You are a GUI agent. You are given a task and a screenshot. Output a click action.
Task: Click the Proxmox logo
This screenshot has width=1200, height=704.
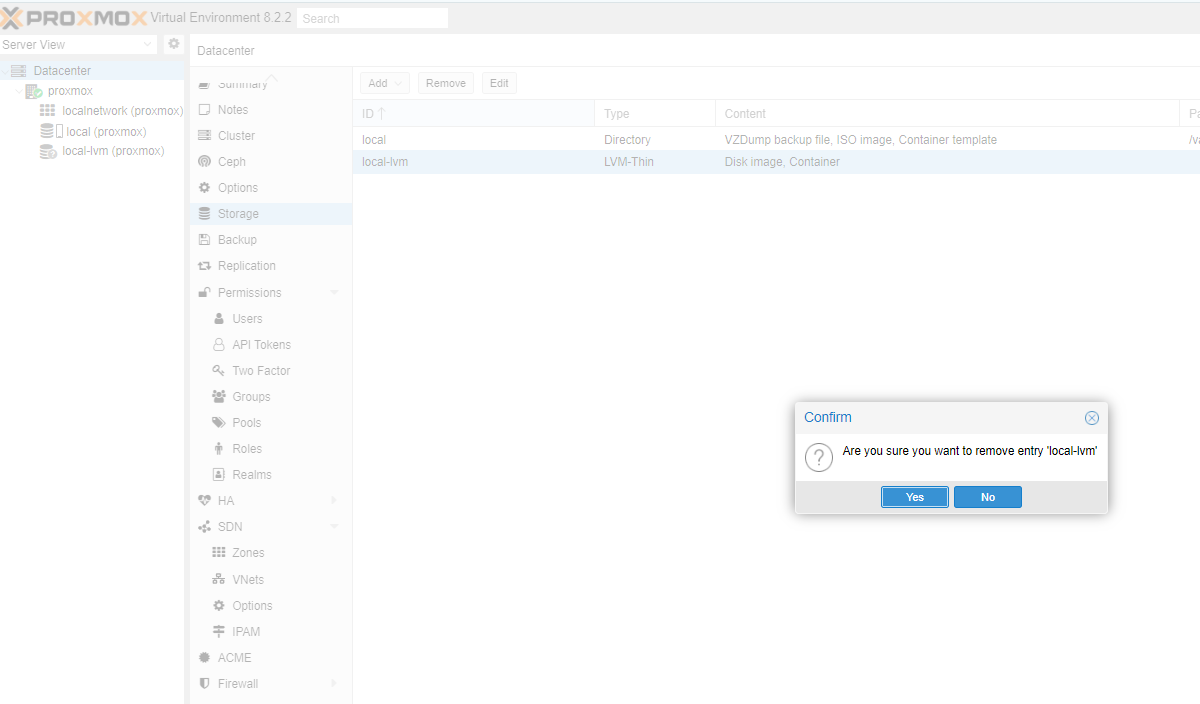click(x=74, y=18)
